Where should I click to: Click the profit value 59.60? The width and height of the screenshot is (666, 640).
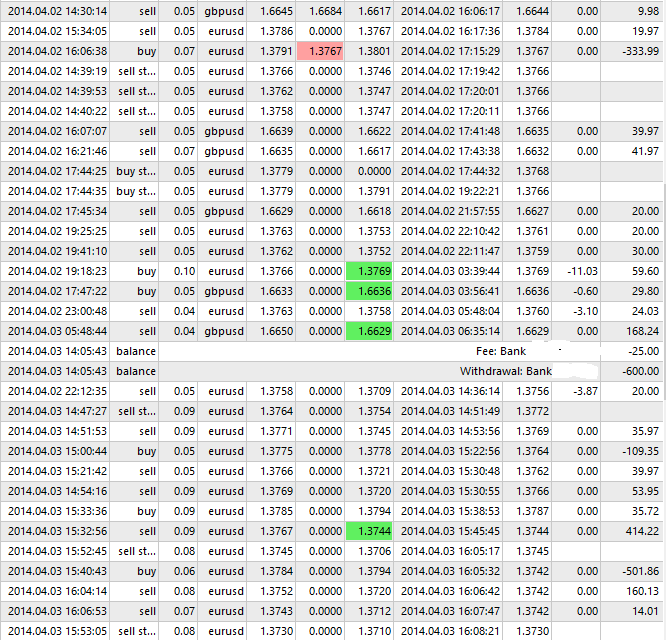pos(645,271)
